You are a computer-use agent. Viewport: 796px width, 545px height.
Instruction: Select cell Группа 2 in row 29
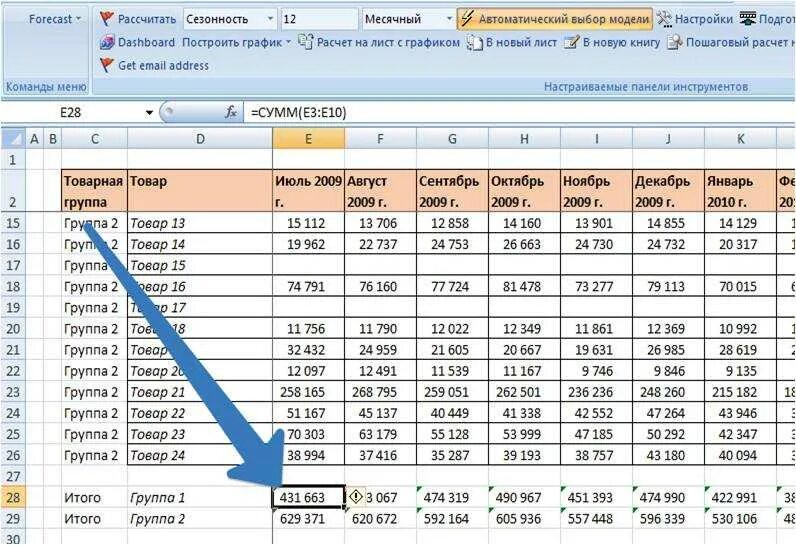click(x=200, y=519)
